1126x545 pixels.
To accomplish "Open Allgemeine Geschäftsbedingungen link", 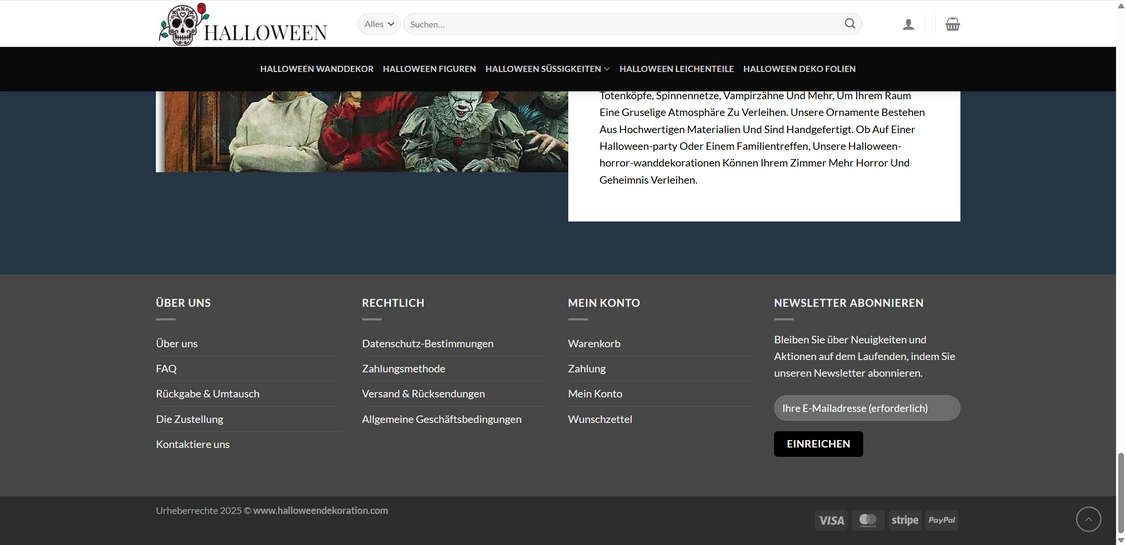I will click(x=442, y=419).
